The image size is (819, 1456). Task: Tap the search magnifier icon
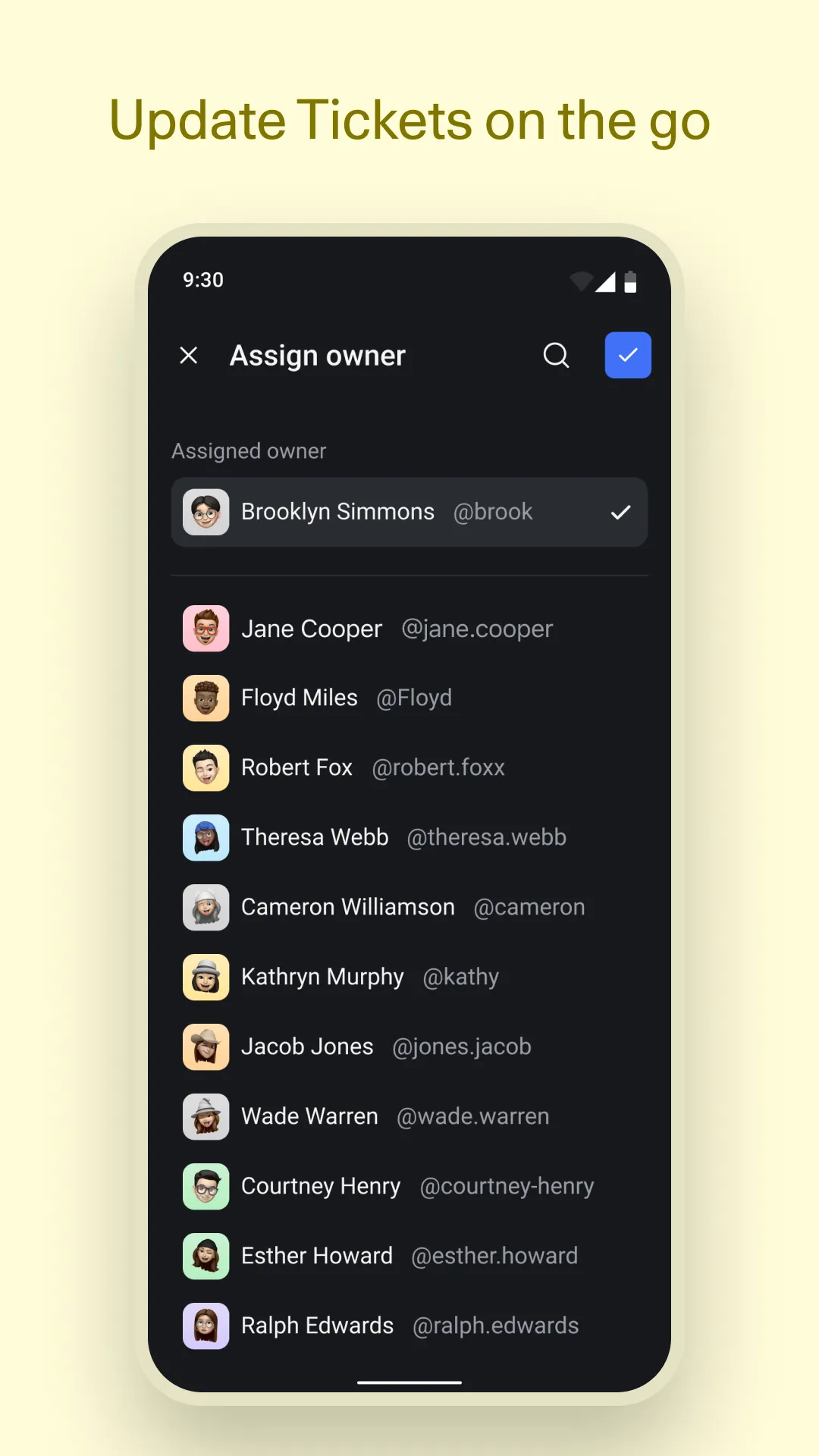pos(556,355)
